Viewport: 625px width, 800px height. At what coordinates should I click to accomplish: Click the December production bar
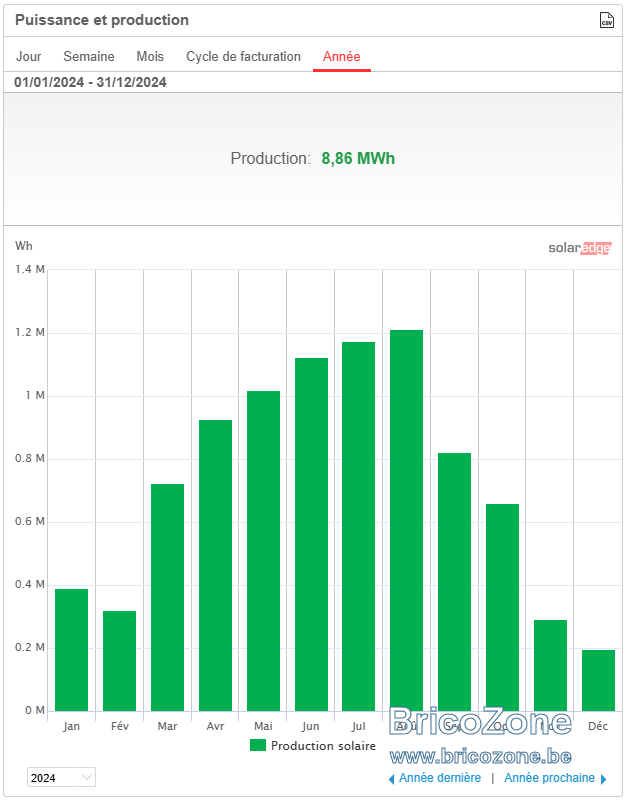point(598,680)
